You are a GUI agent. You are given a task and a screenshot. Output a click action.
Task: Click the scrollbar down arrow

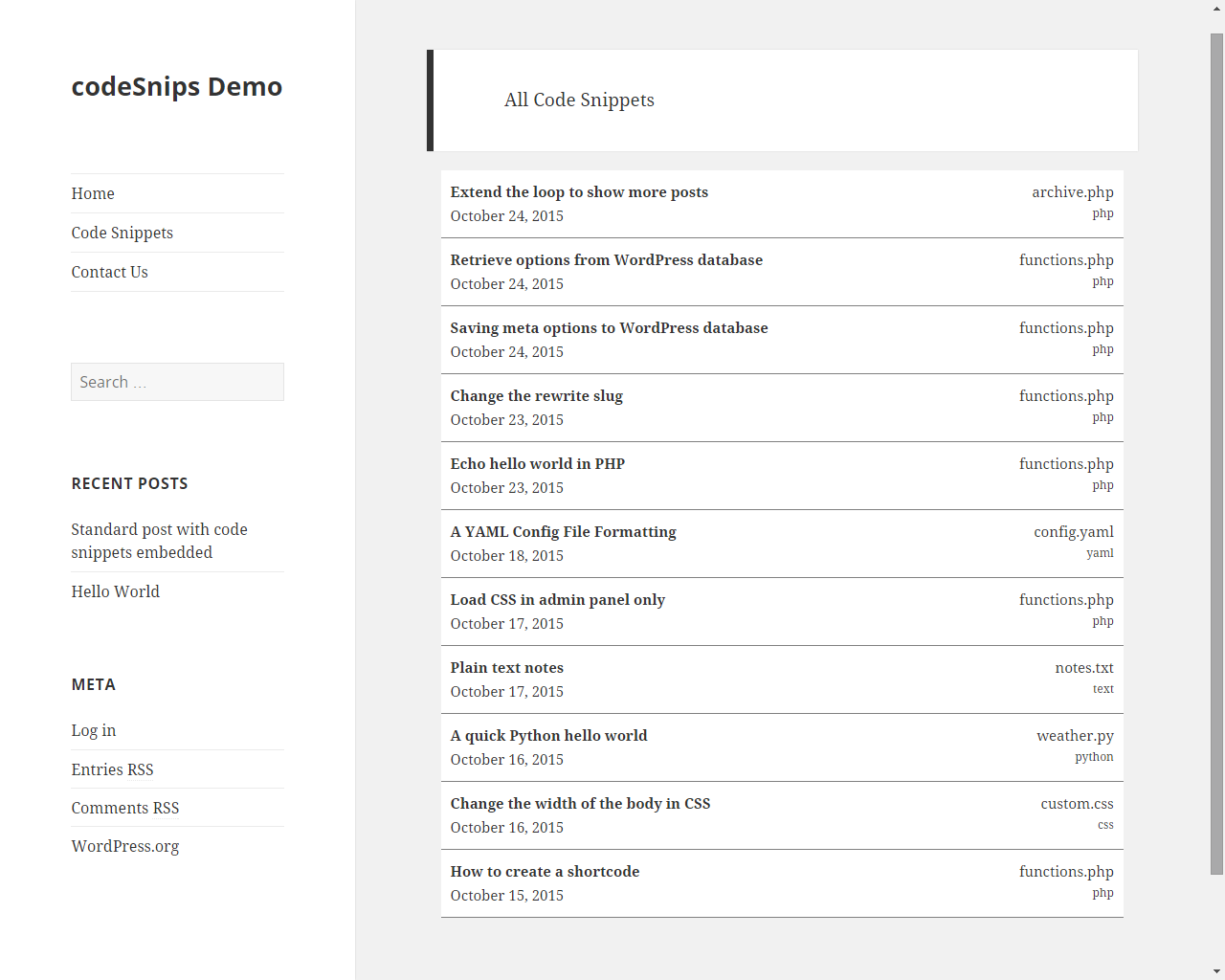1216,971
